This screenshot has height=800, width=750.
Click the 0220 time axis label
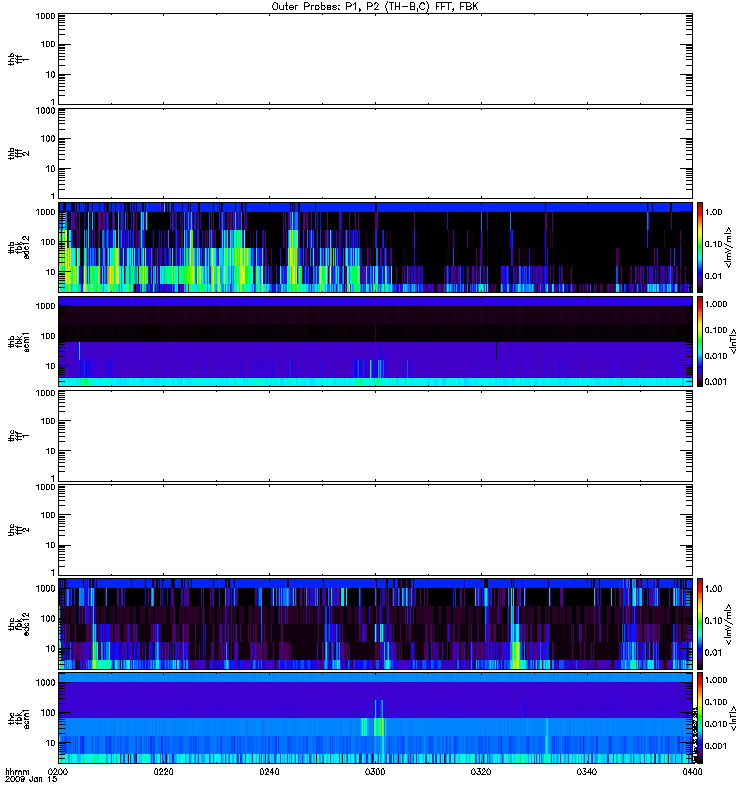(x=164, y=772)
